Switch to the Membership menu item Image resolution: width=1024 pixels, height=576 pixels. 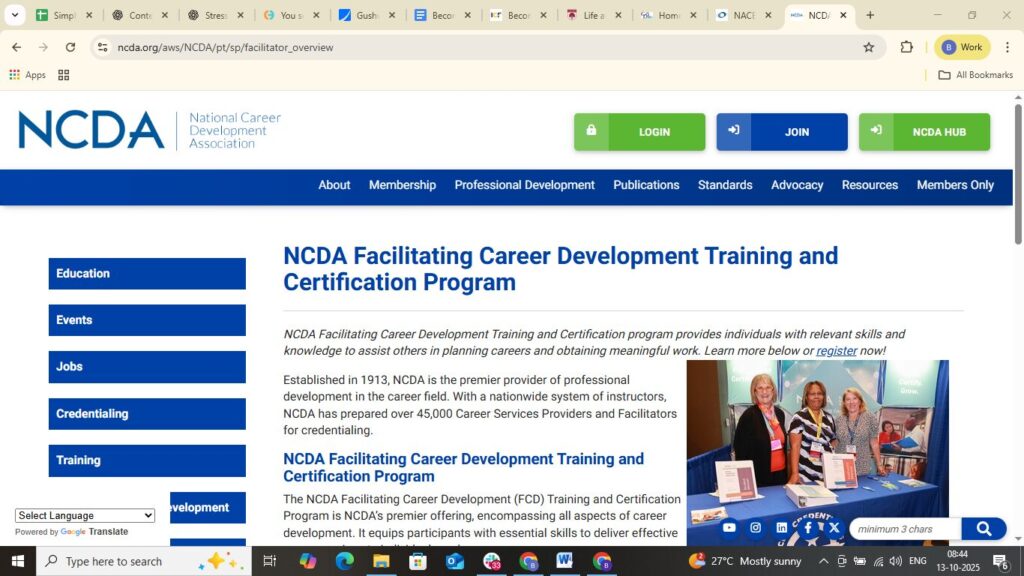click(402, 186)
